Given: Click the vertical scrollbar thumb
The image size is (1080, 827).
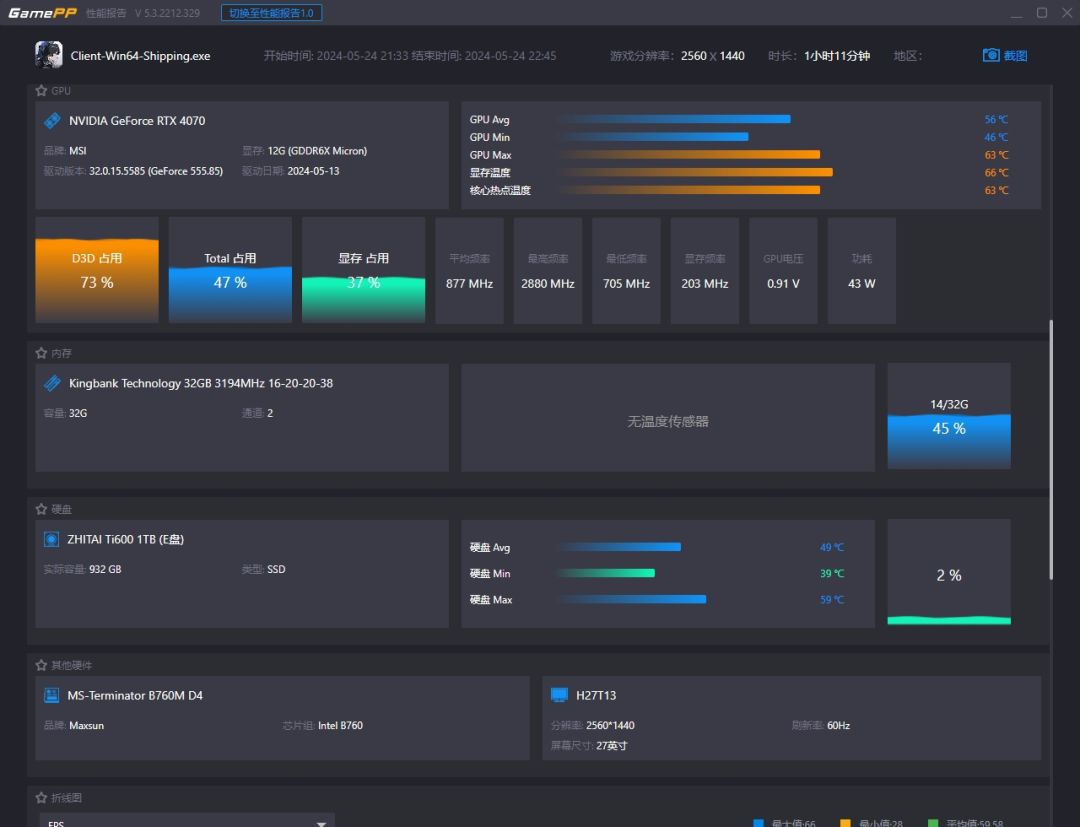Looking at the screenshot, I should pyautogui.click(x=1050, y=450).
